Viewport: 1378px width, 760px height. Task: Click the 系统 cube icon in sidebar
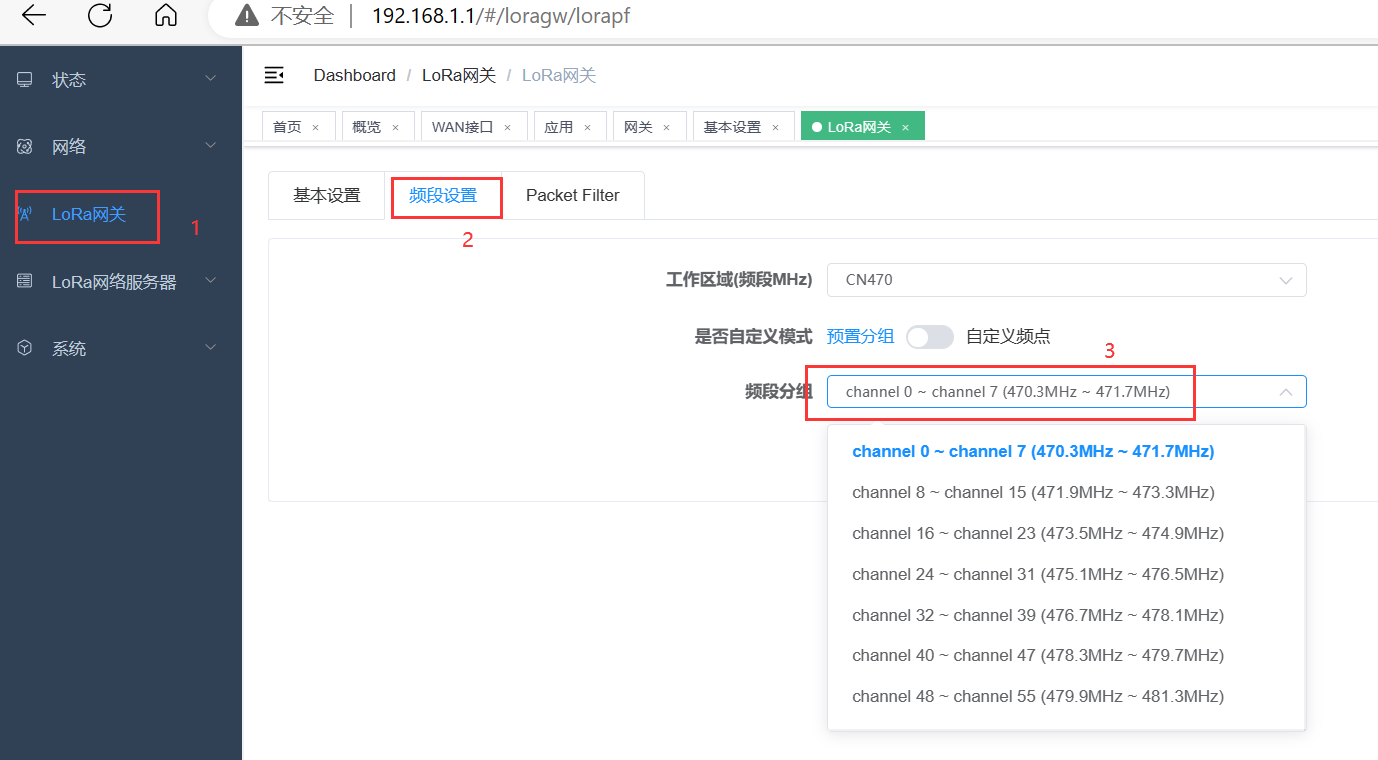point(25,348)
